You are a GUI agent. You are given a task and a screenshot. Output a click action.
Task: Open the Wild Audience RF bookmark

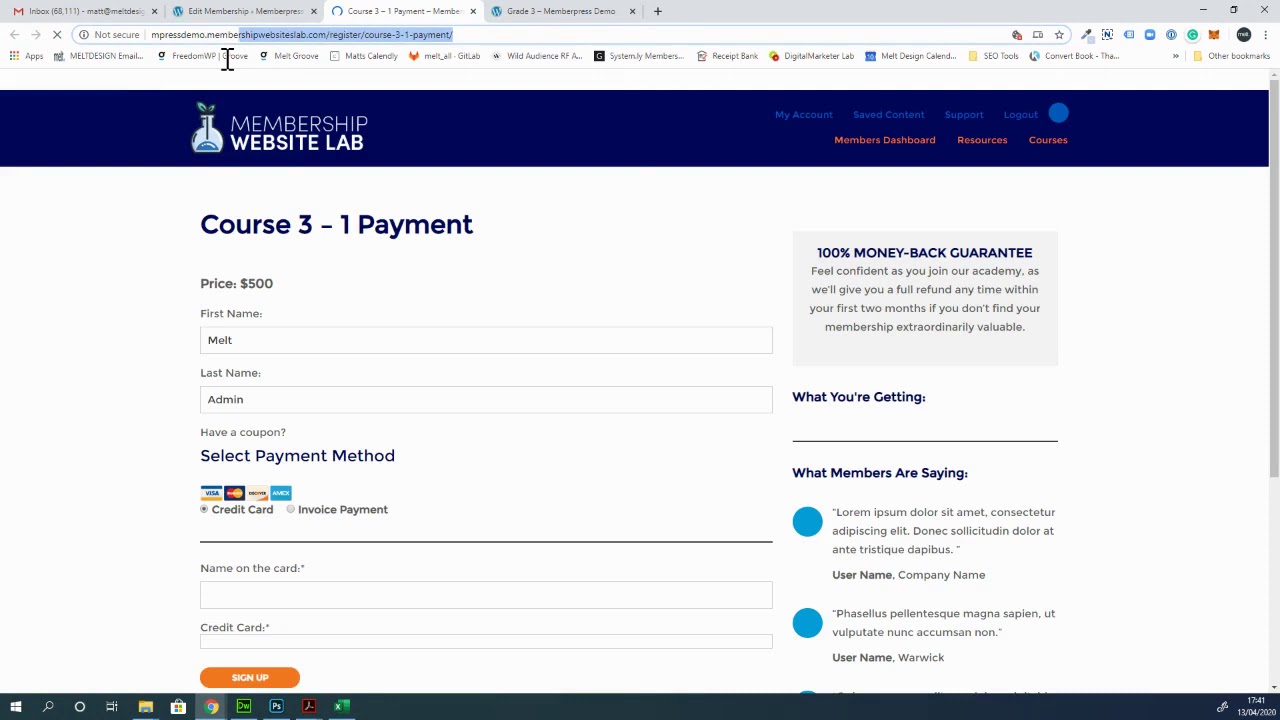click(x=537, y=56)
